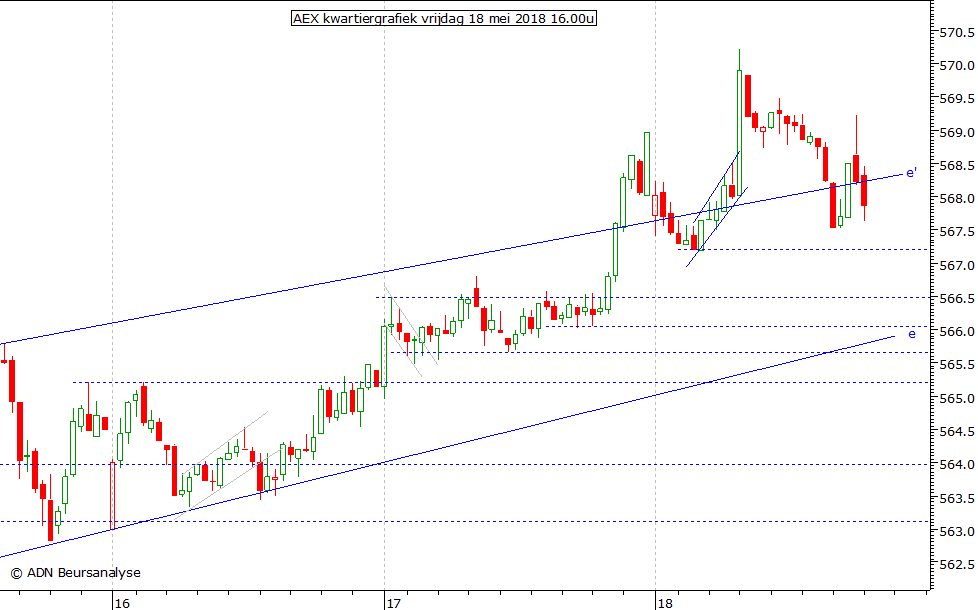The height and width of the screenshot is (610, 978).
Task: Click the 563.5 price axis label
Action: pyautogui.click(x=957, y=498)
